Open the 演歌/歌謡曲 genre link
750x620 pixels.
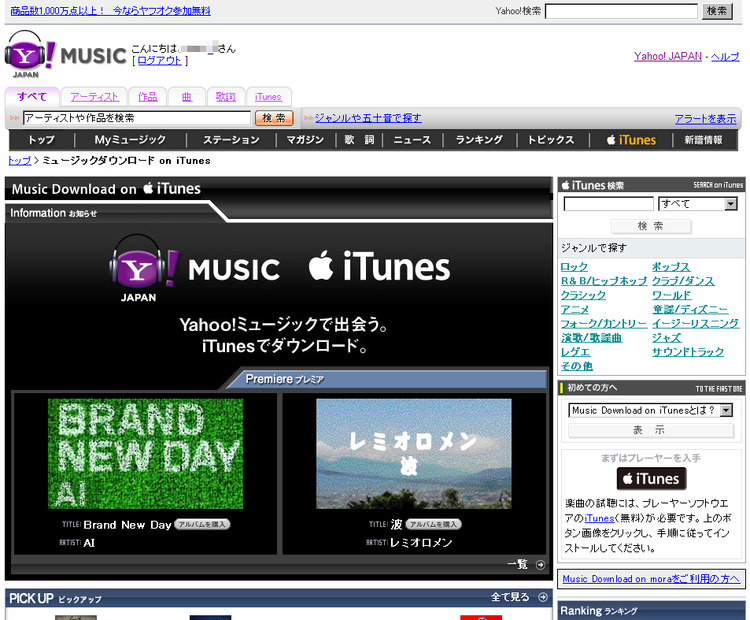point(591,338)
